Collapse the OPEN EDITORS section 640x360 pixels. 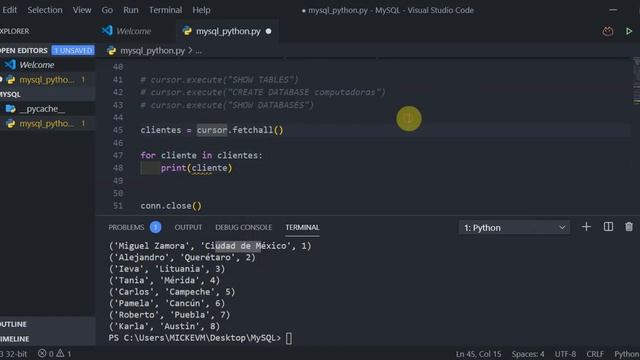coord(24,50)
